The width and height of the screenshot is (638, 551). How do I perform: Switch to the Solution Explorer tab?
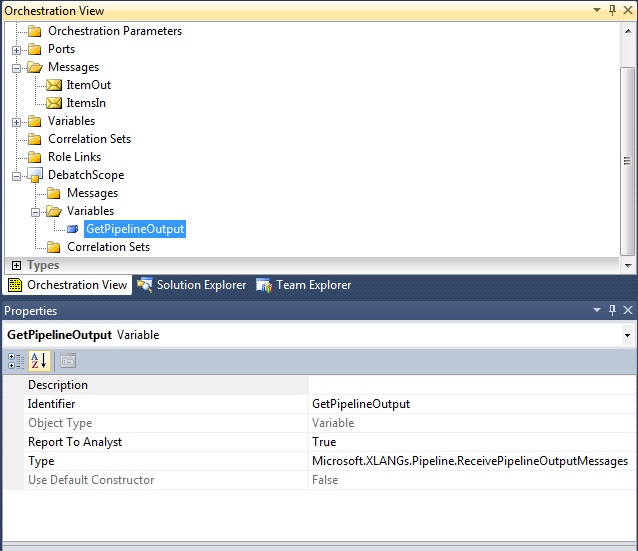coord(191,285)
